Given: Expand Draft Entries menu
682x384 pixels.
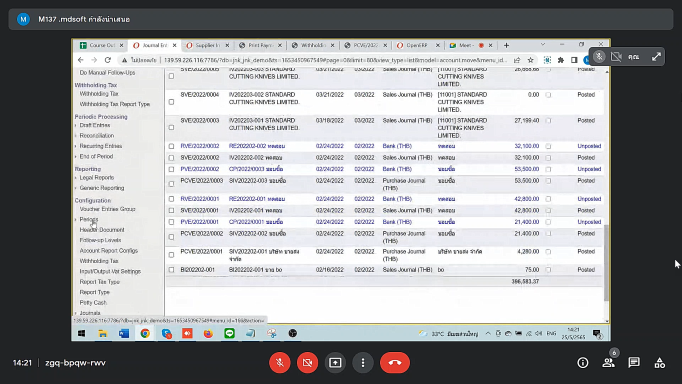Looking at the screenshot, I should coord(94,125).
